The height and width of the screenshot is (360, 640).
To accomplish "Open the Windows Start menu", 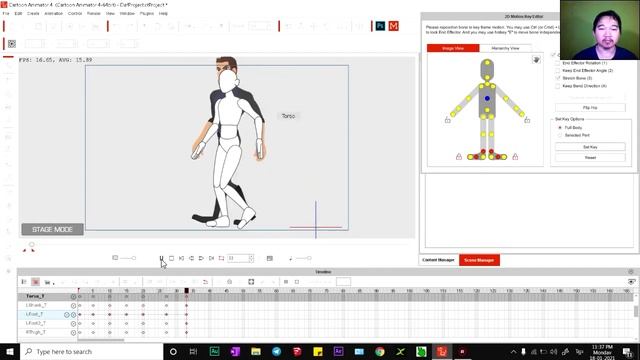I will pyautogui.click(x=10, y=351).
